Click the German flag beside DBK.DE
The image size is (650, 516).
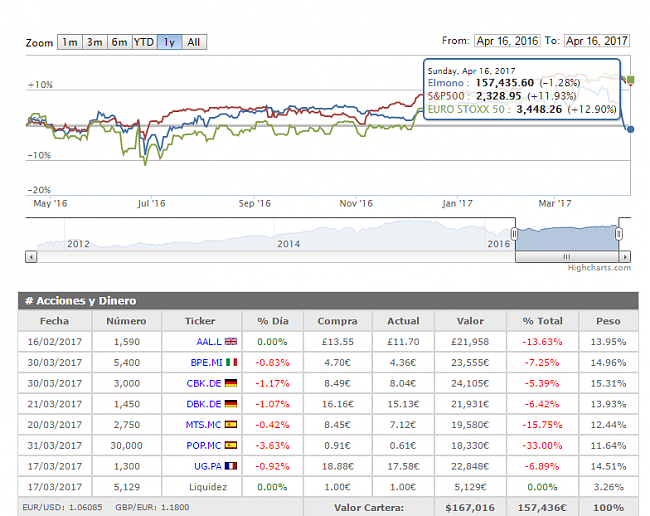coord(231,403)
